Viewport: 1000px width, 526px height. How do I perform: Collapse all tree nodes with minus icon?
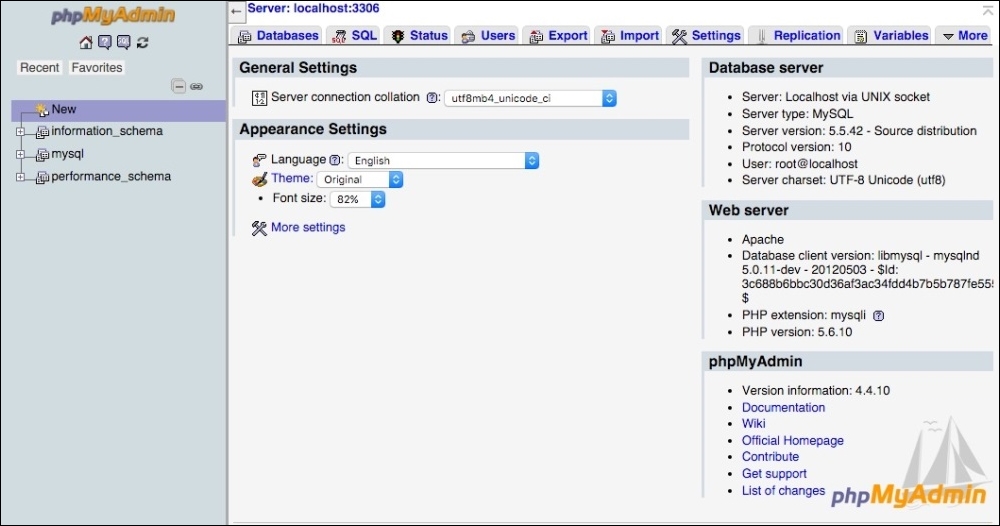(x=179, y=86)
